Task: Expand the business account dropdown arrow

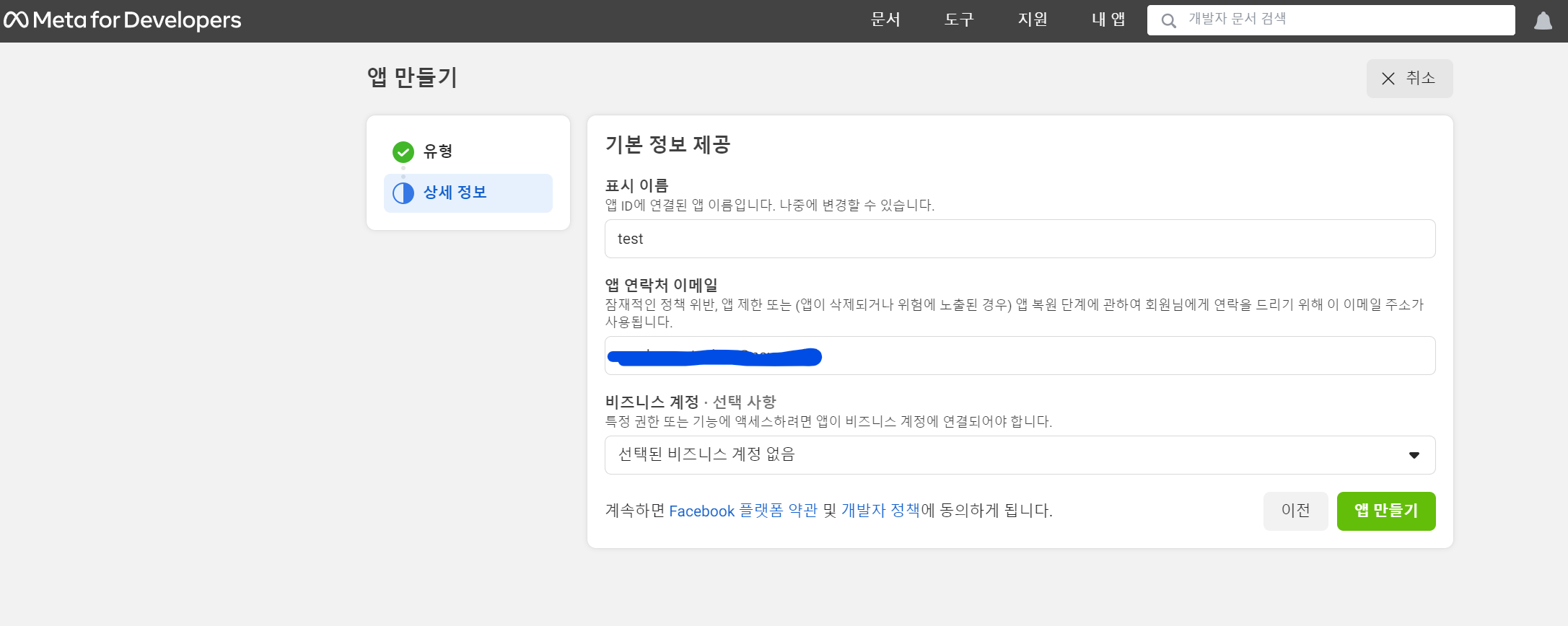Action: [x=1414, y=455]
